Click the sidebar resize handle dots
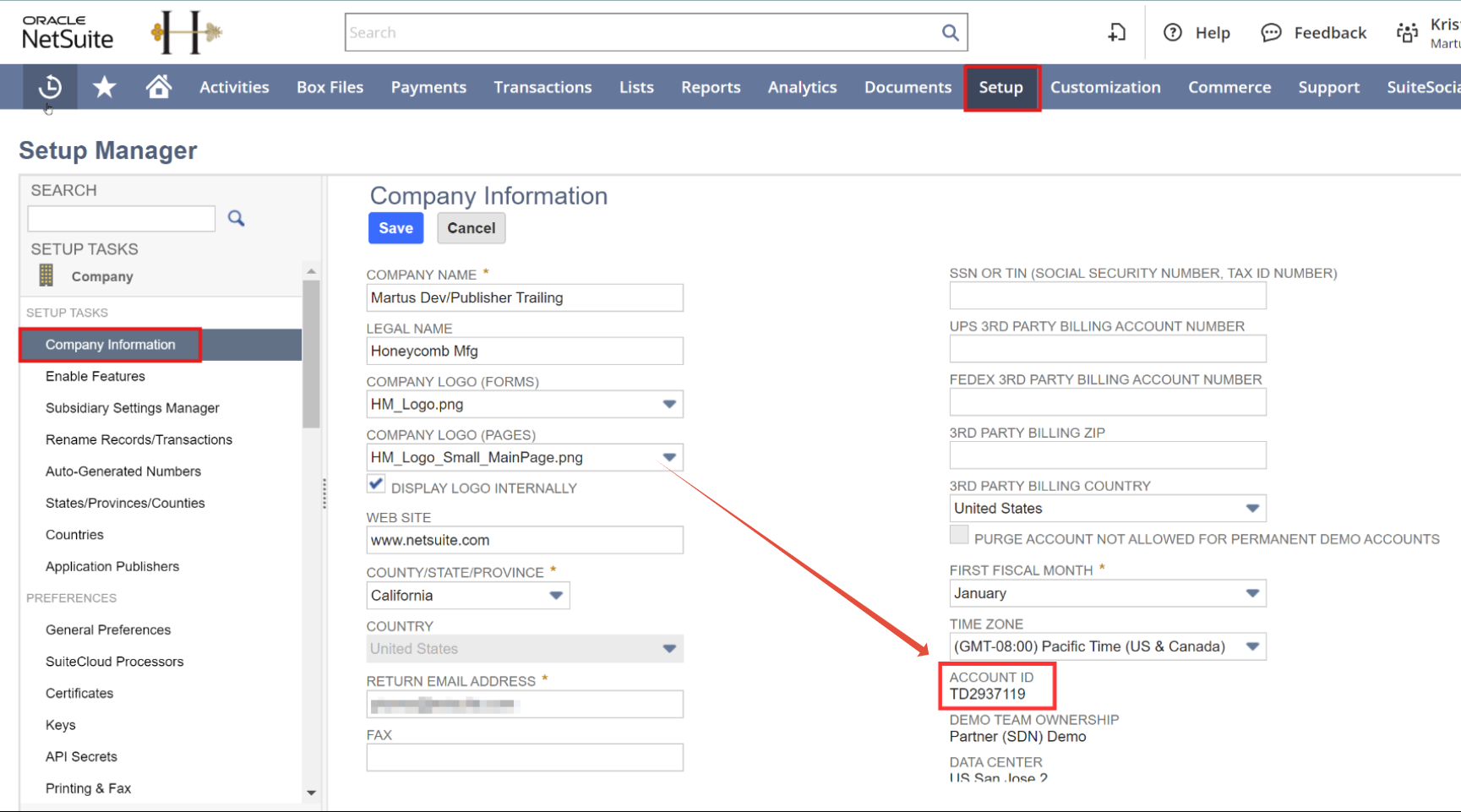Image resolution: width=1461 pixels, height=812 pixels. click(324, 493)
